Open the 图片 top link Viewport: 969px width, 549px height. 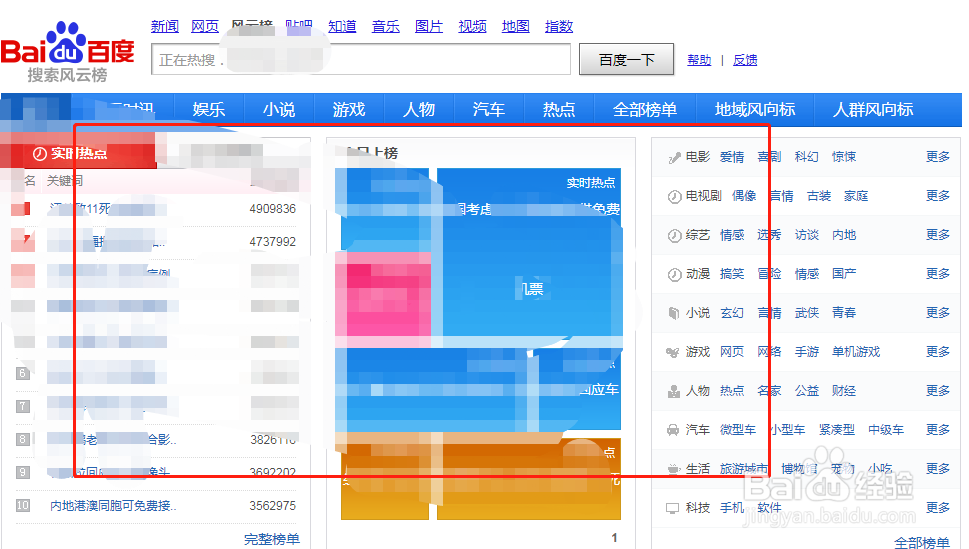[429, 26]
